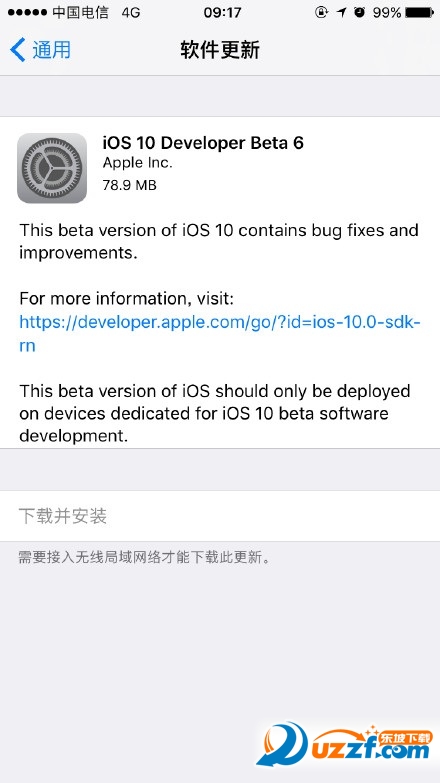Tap the signal strength dots

(27, 12)
